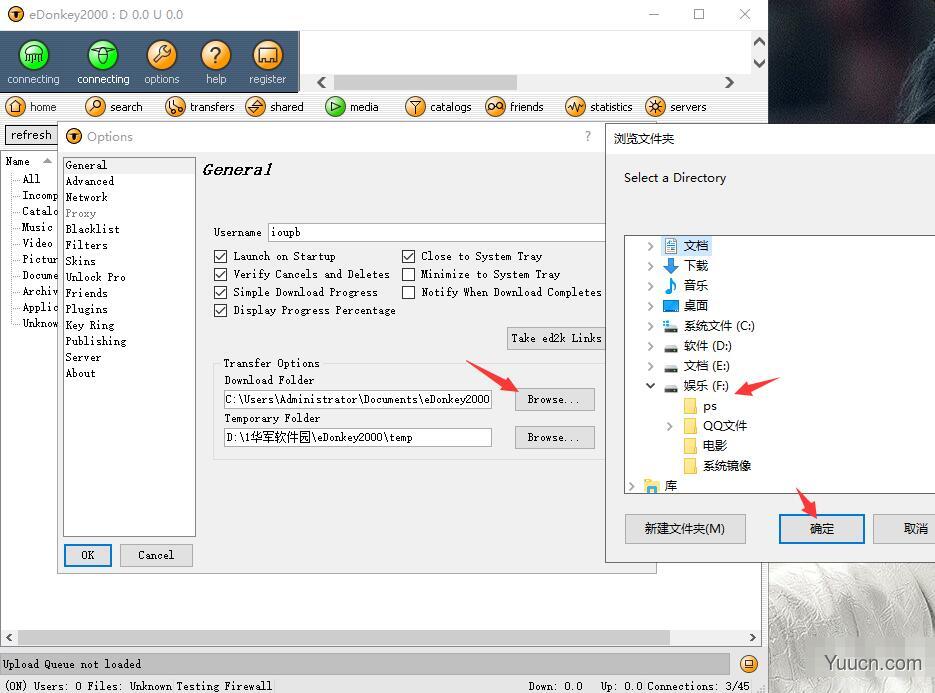Click the refresh button
Image resolution: width=935 pixels, height=693 pixels.
pyautogui.click(x=30, y=135)
